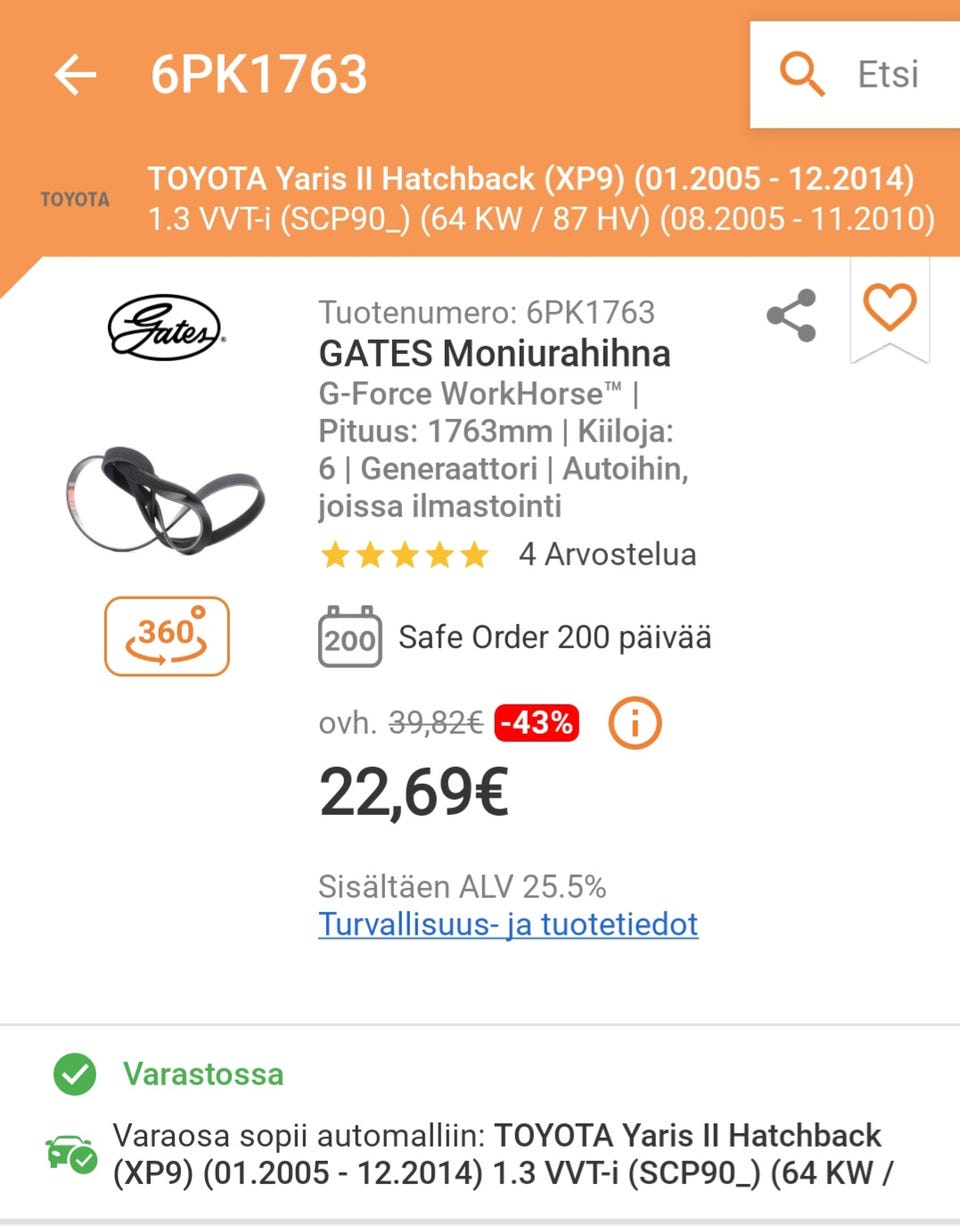
Task: Open Turvallisuus- ja tuotetiedot link
Action: pos(508,924)
